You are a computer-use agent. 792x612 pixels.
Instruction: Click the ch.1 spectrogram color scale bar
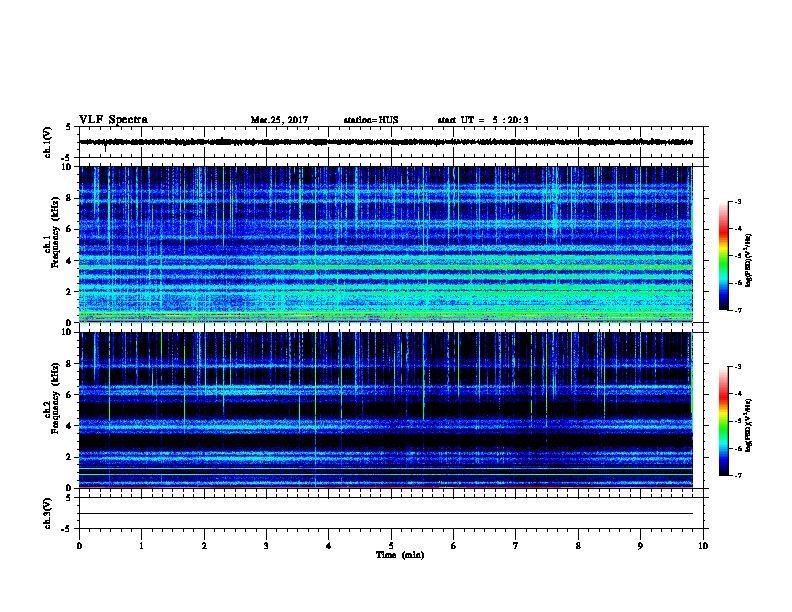pos(723,256)
